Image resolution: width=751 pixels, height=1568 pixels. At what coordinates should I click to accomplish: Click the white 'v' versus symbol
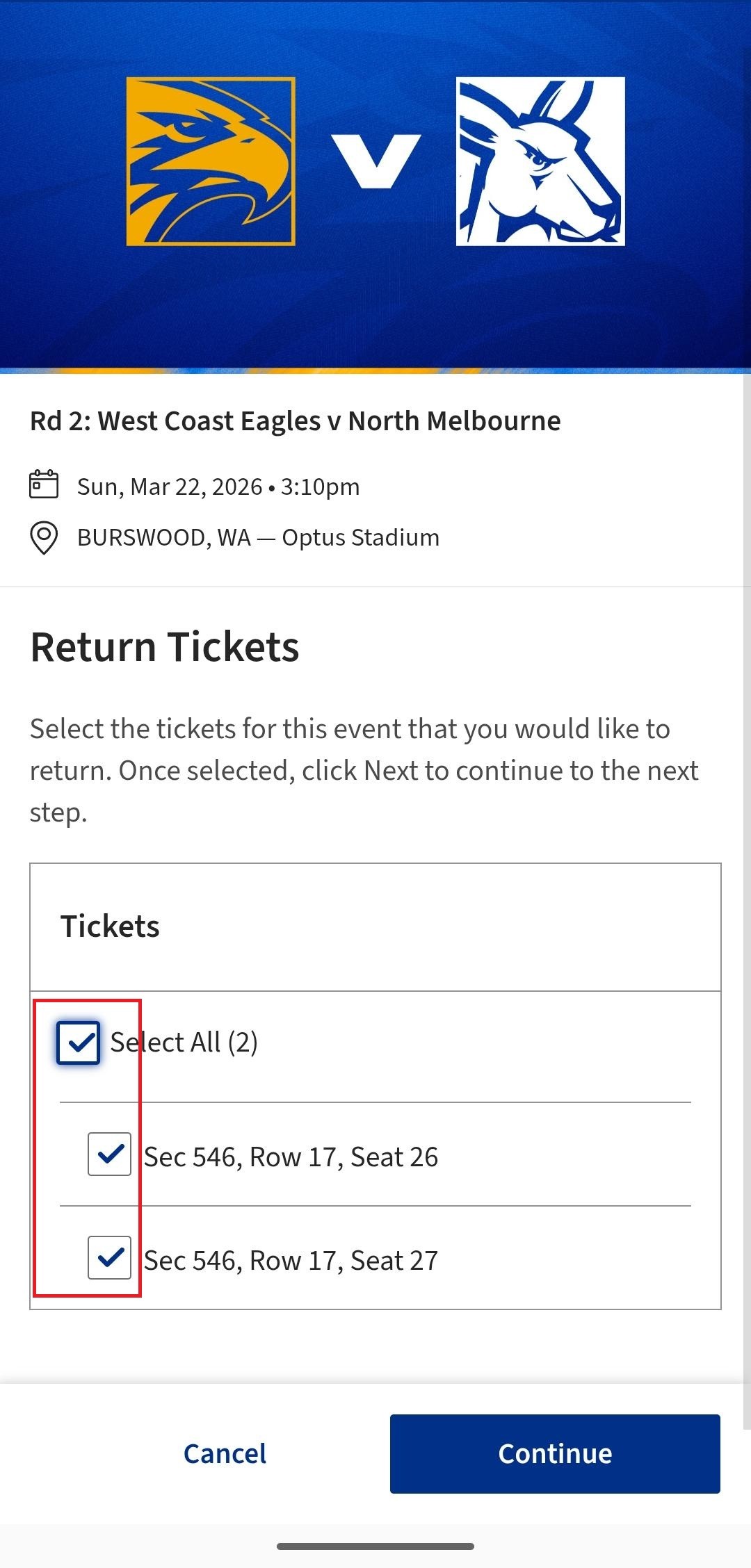pos(375,161)
